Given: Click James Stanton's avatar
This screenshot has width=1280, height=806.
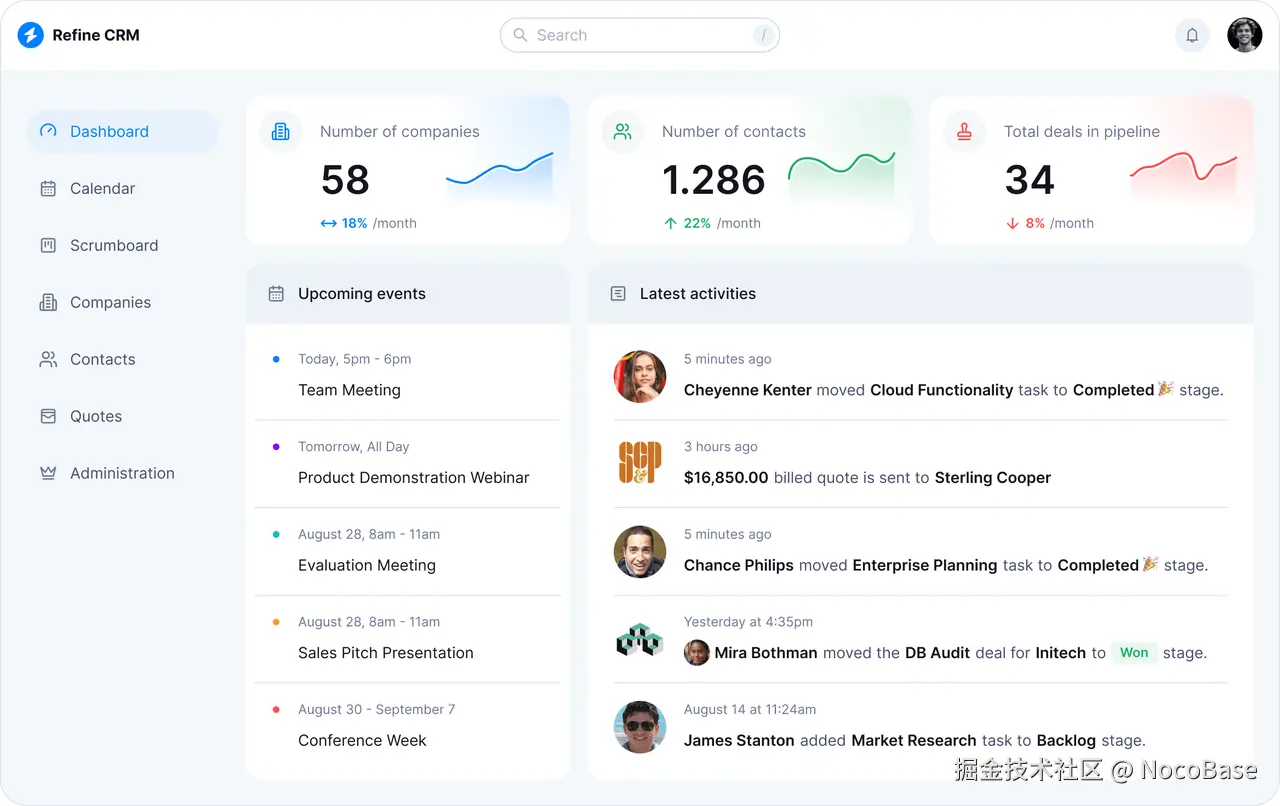Looking at the screenshot, I should (640, 727).
